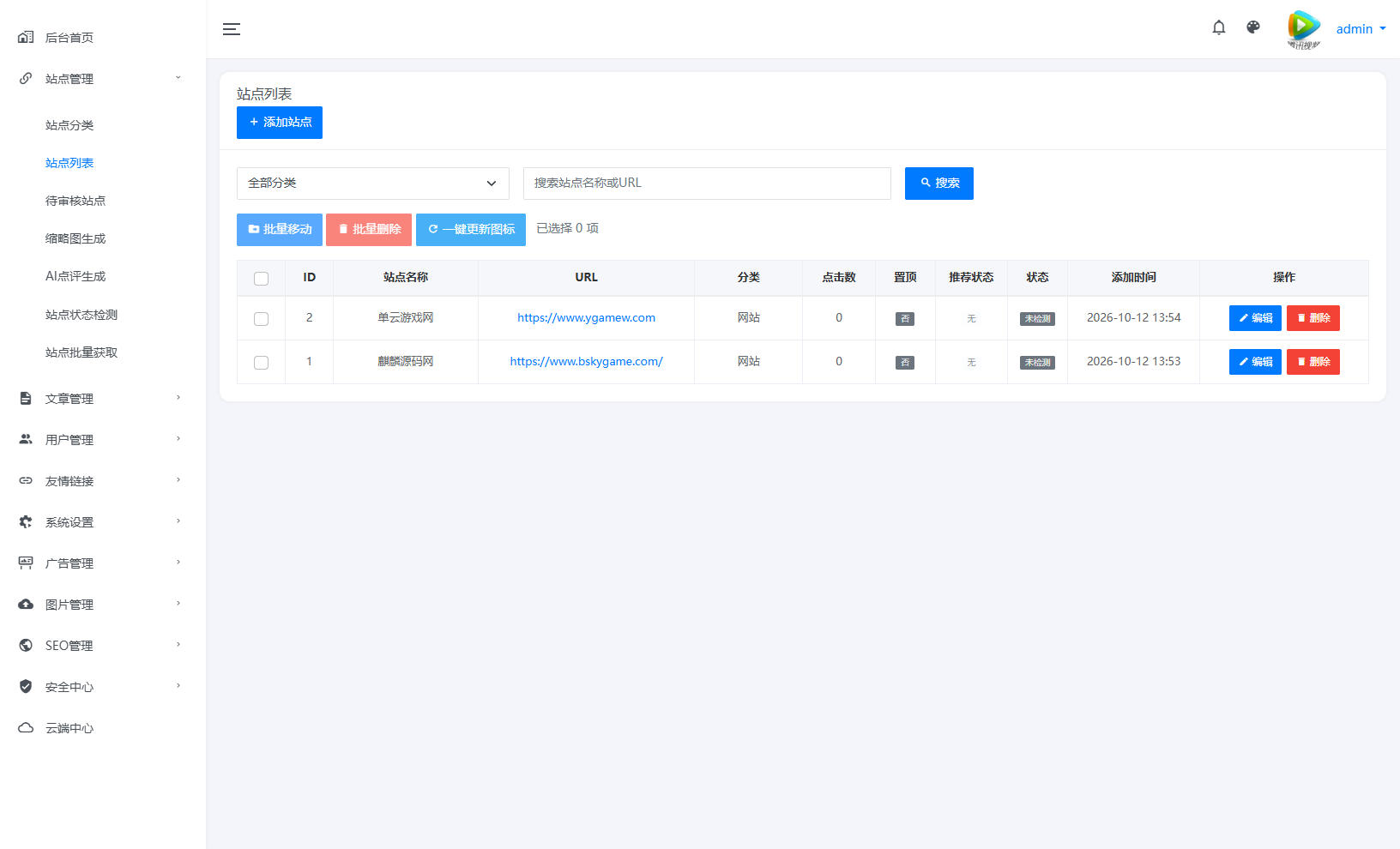Click the 添加站点 button
Viewport: 1400px width, 849px height.
tap(280, 123)
